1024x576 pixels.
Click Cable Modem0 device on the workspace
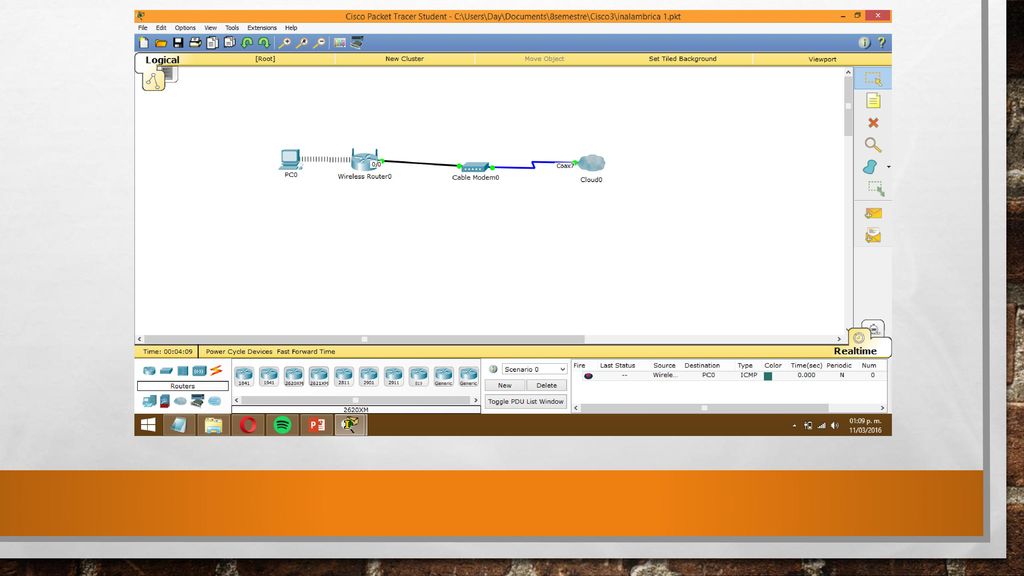point(475,167)
